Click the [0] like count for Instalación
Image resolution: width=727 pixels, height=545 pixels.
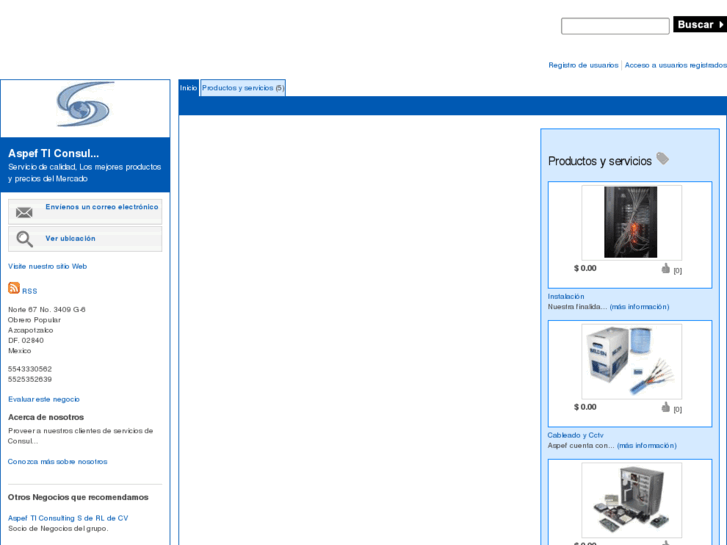677,271
